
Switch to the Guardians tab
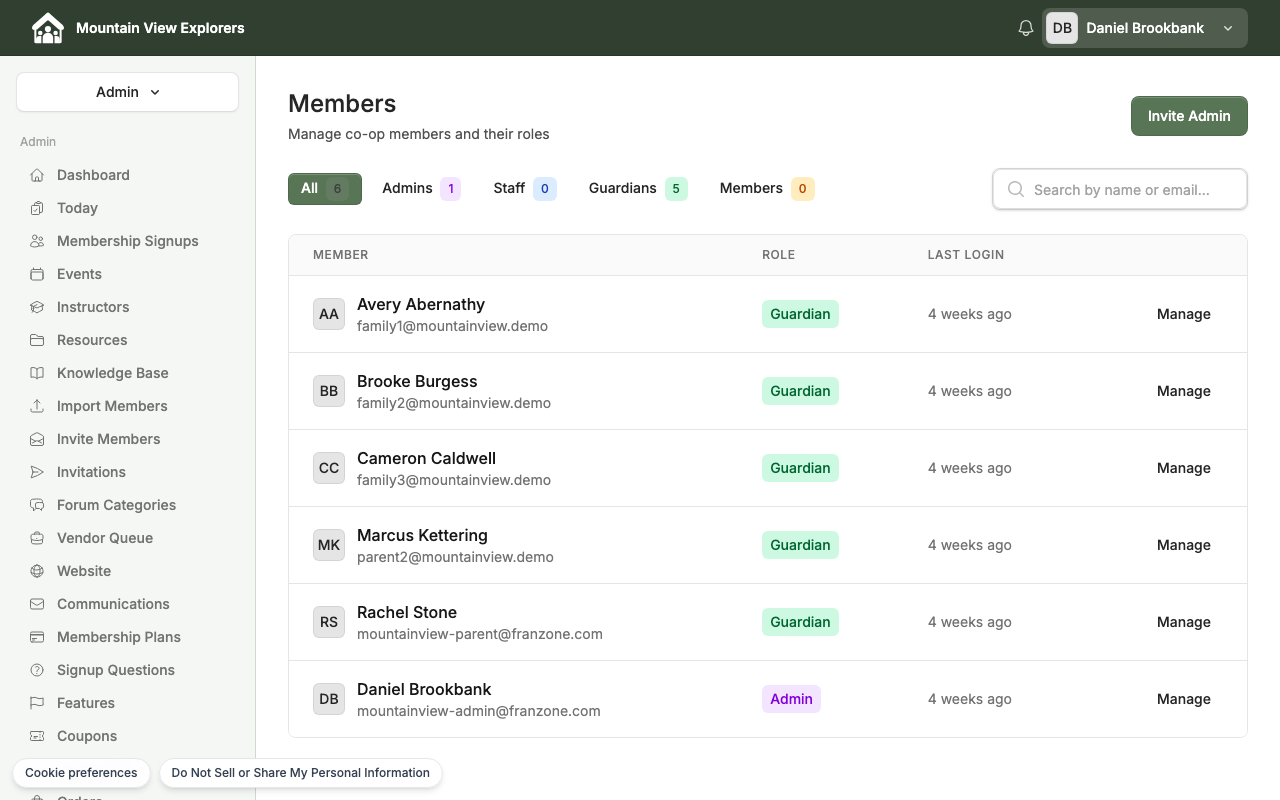tap(638, 189)
